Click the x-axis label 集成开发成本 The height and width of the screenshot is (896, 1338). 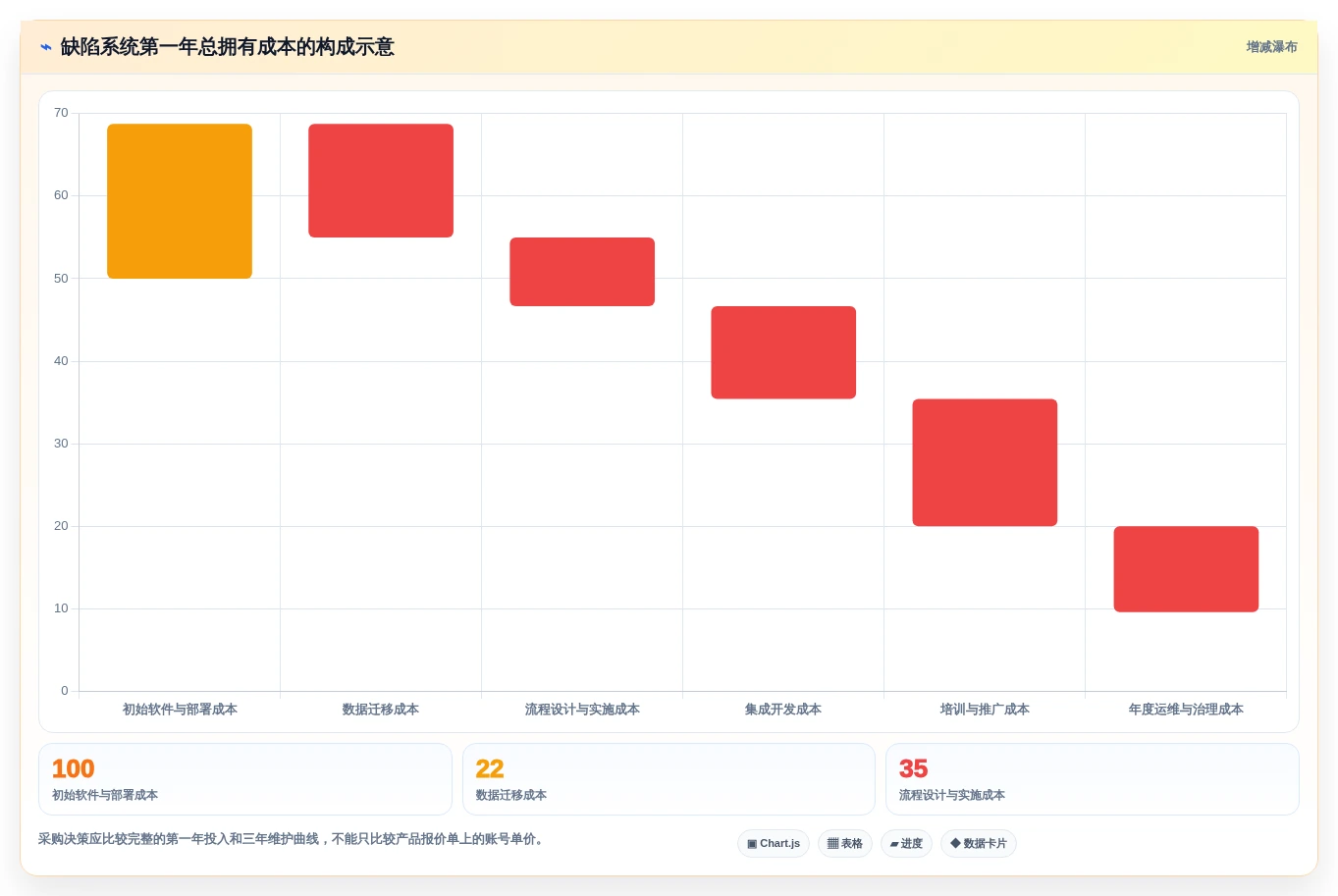(x=783, y=710)
